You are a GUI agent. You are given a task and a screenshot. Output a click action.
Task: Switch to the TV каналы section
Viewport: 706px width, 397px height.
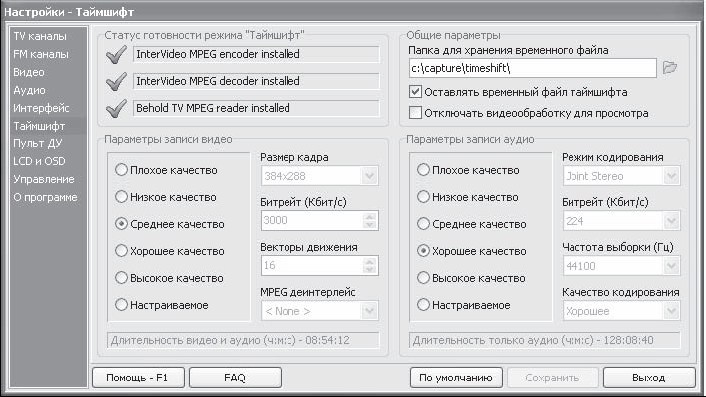pos(40,36)
